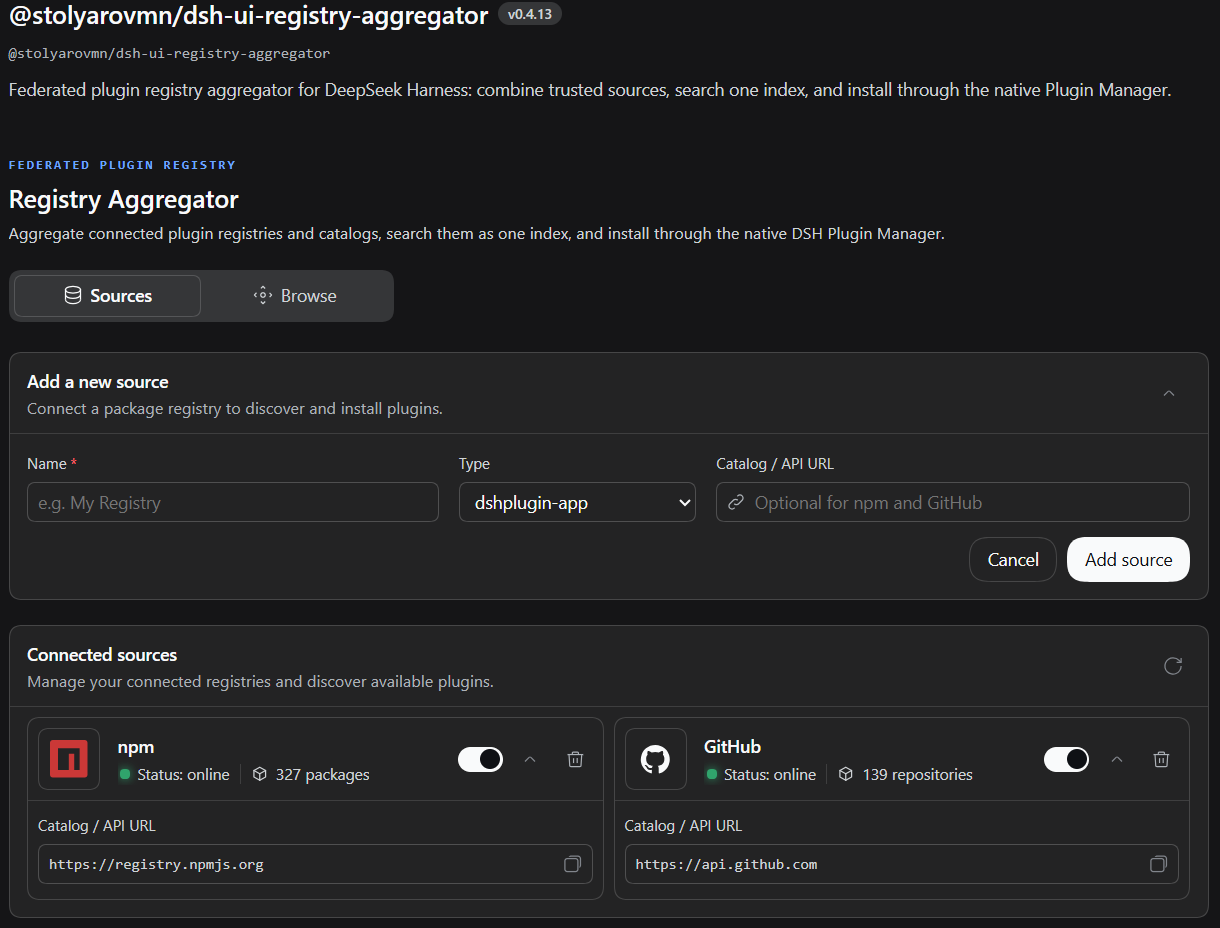
Task: Click the GitHub repositories cube icon
Action: tap(846, 774)
